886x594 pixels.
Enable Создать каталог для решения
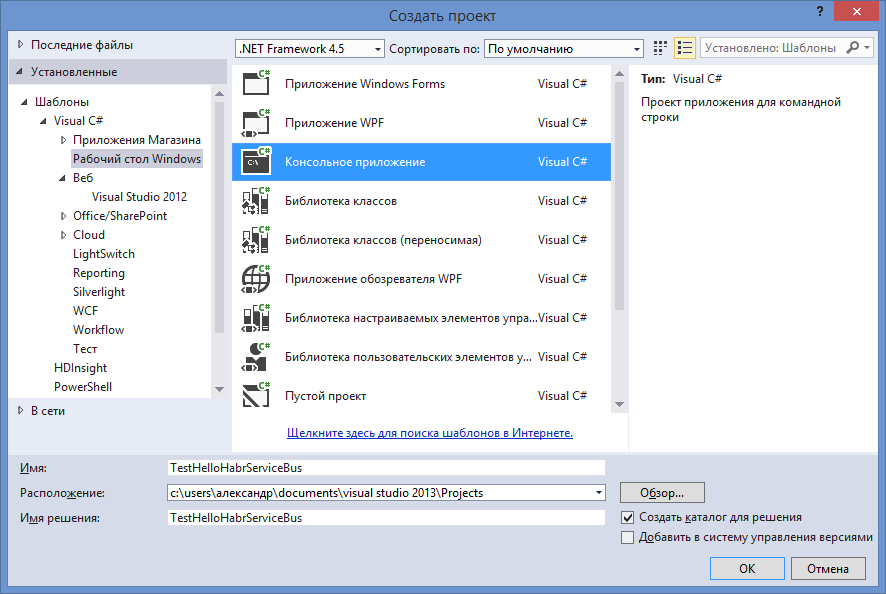point(626,517)
